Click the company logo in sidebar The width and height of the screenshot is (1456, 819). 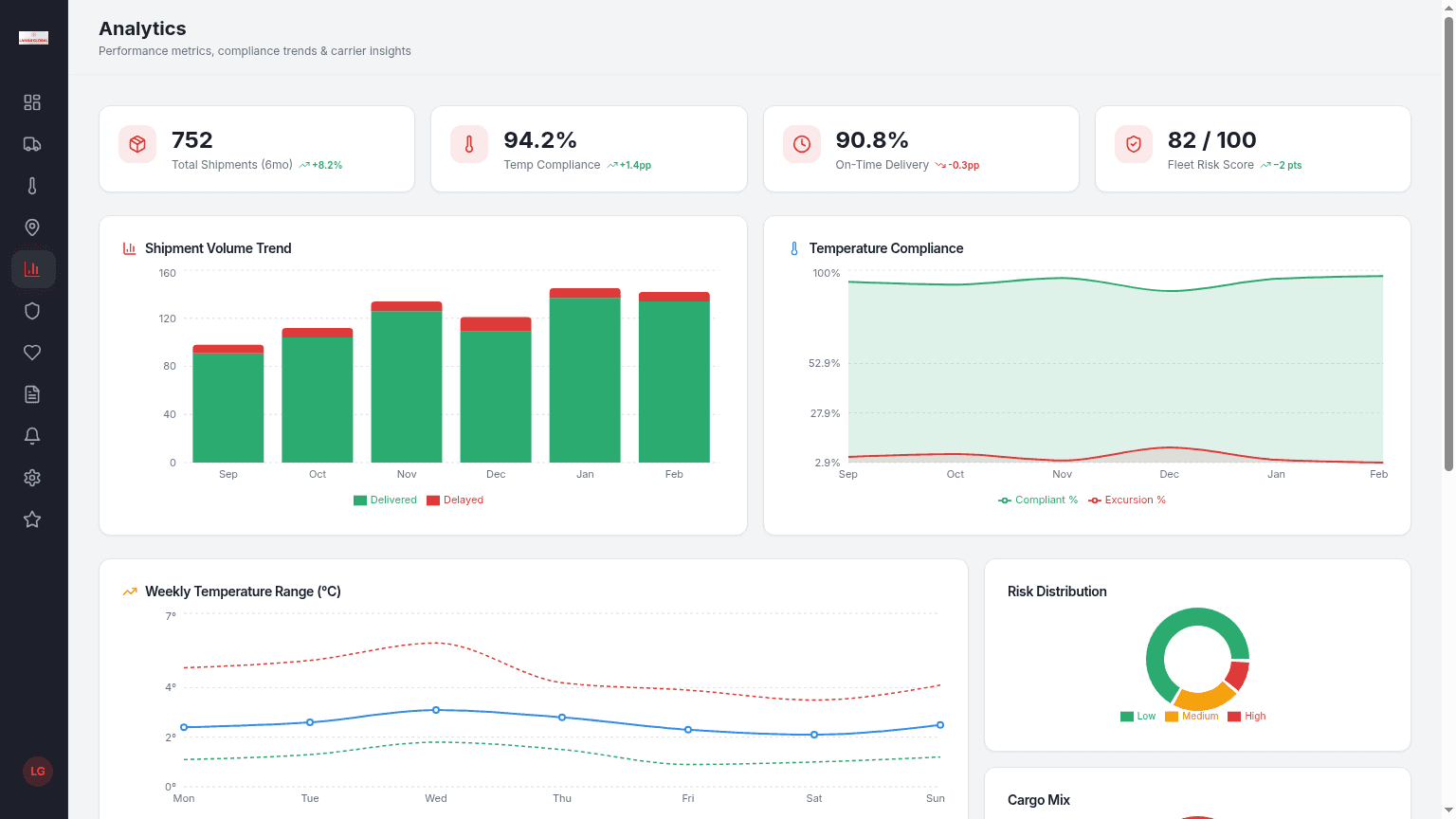(x=33, y=38)
